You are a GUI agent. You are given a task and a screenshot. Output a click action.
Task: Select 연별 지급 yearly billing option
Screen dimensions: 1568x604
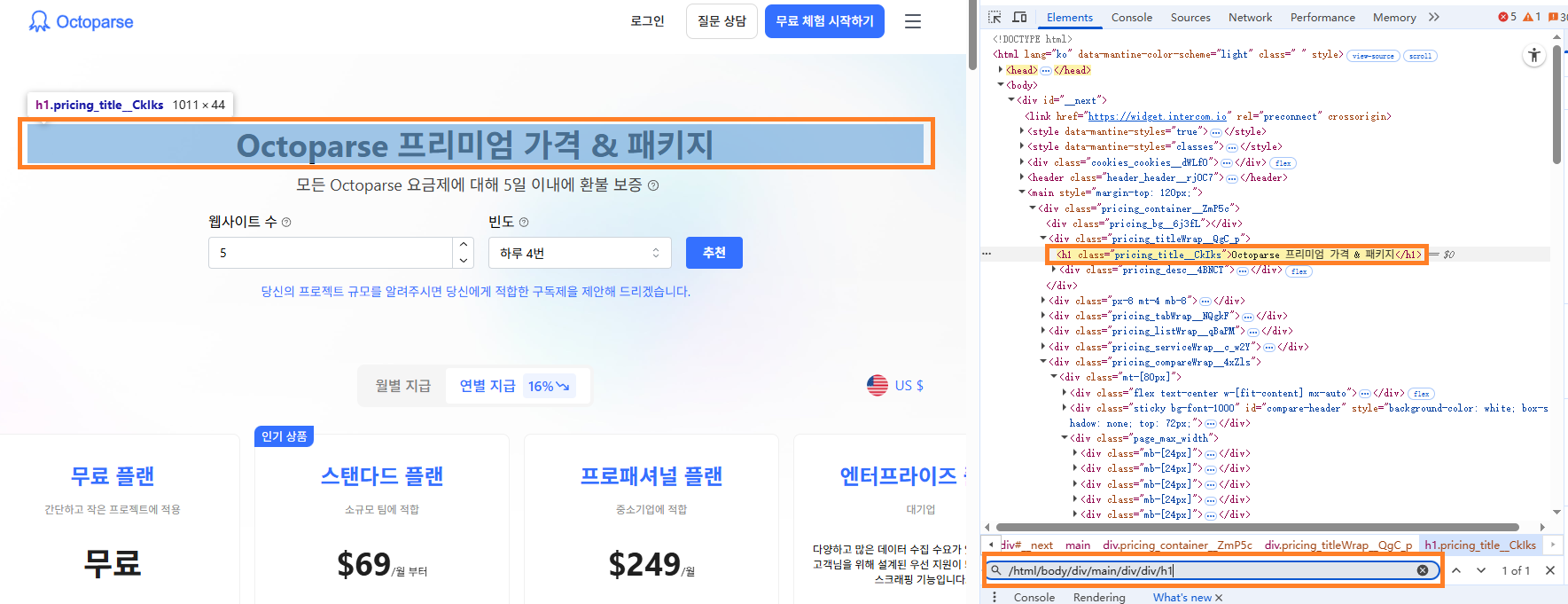488,386
